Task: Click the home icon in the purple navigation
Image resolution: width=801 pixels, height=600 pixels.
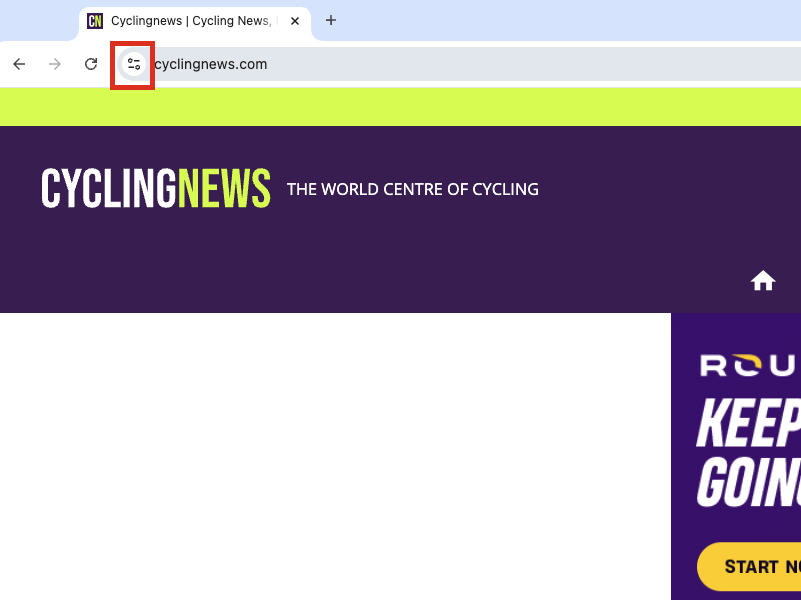Action: tap(763, 281)
